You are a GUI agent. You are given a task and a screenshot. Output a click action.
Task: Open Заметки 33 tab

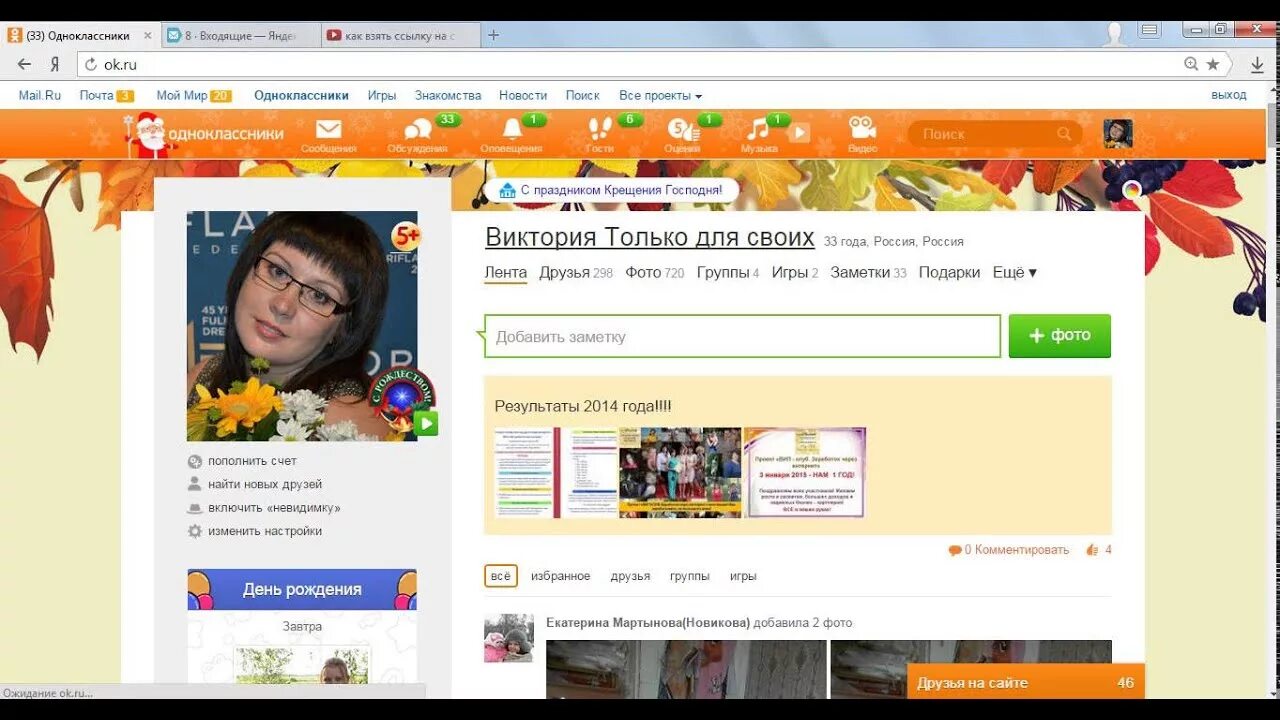868,272
